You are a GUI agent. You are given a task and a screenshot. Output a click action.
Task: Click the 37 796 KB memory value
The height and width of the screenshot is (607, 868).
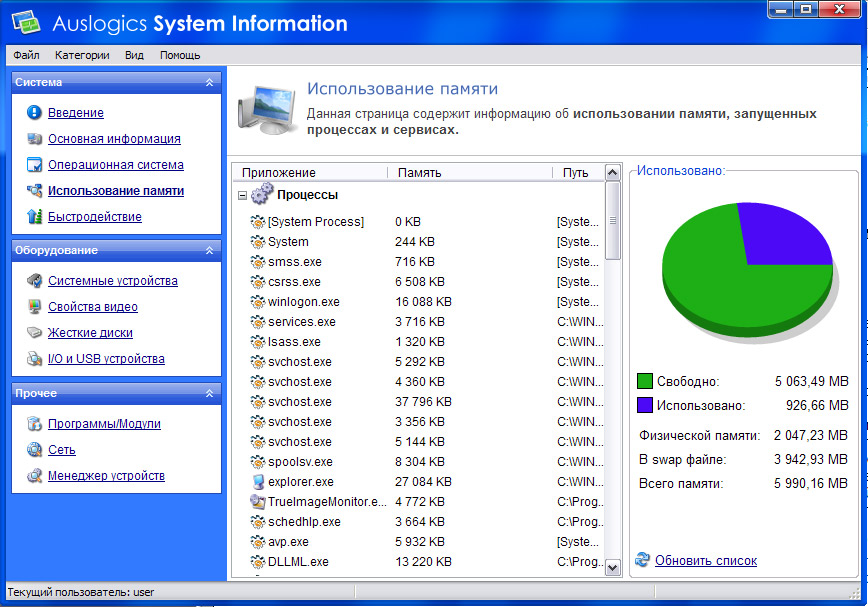pos(423,402)
